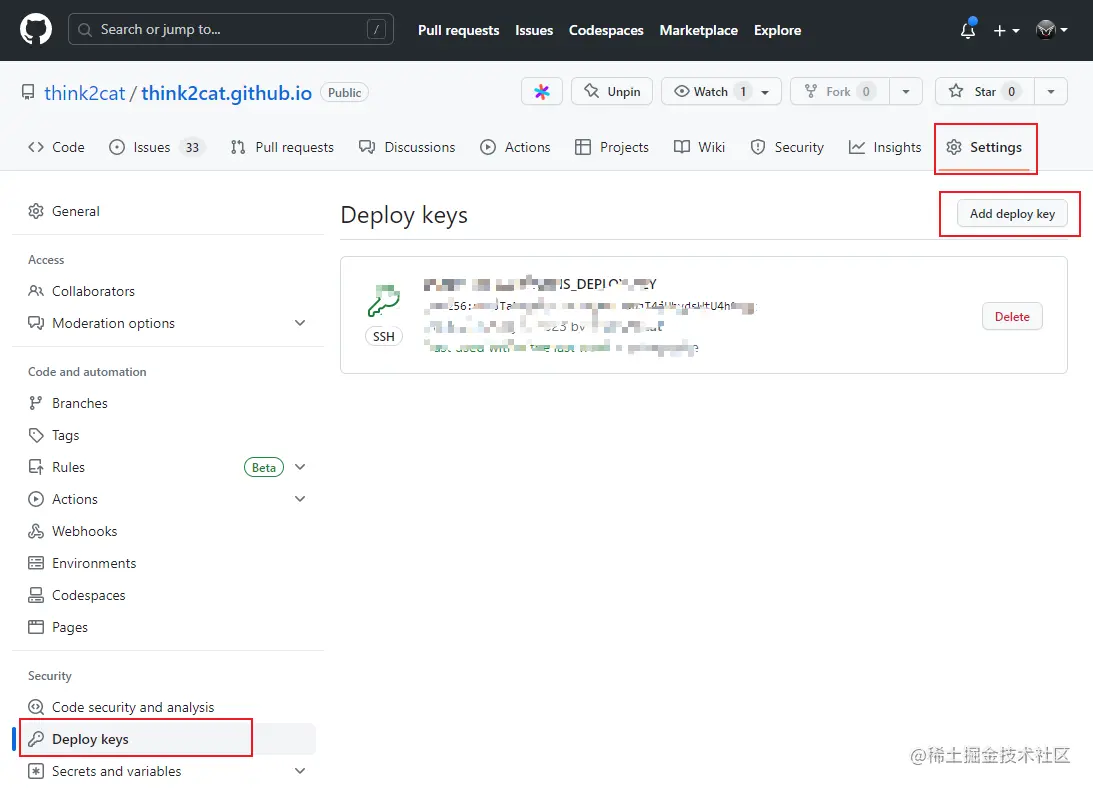The width and height of the screenshot is (1093, 788).
Task: Go to Issues in top navigation
Action: 534,30
